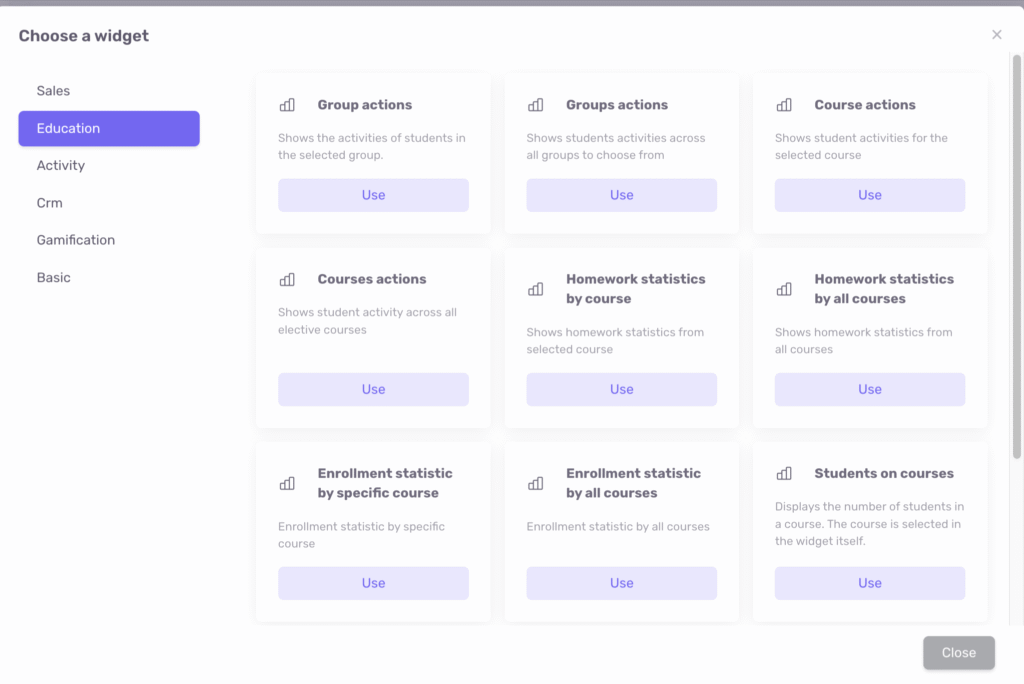
Task: Click chart icon beside Students on courses
Action: 784,474
